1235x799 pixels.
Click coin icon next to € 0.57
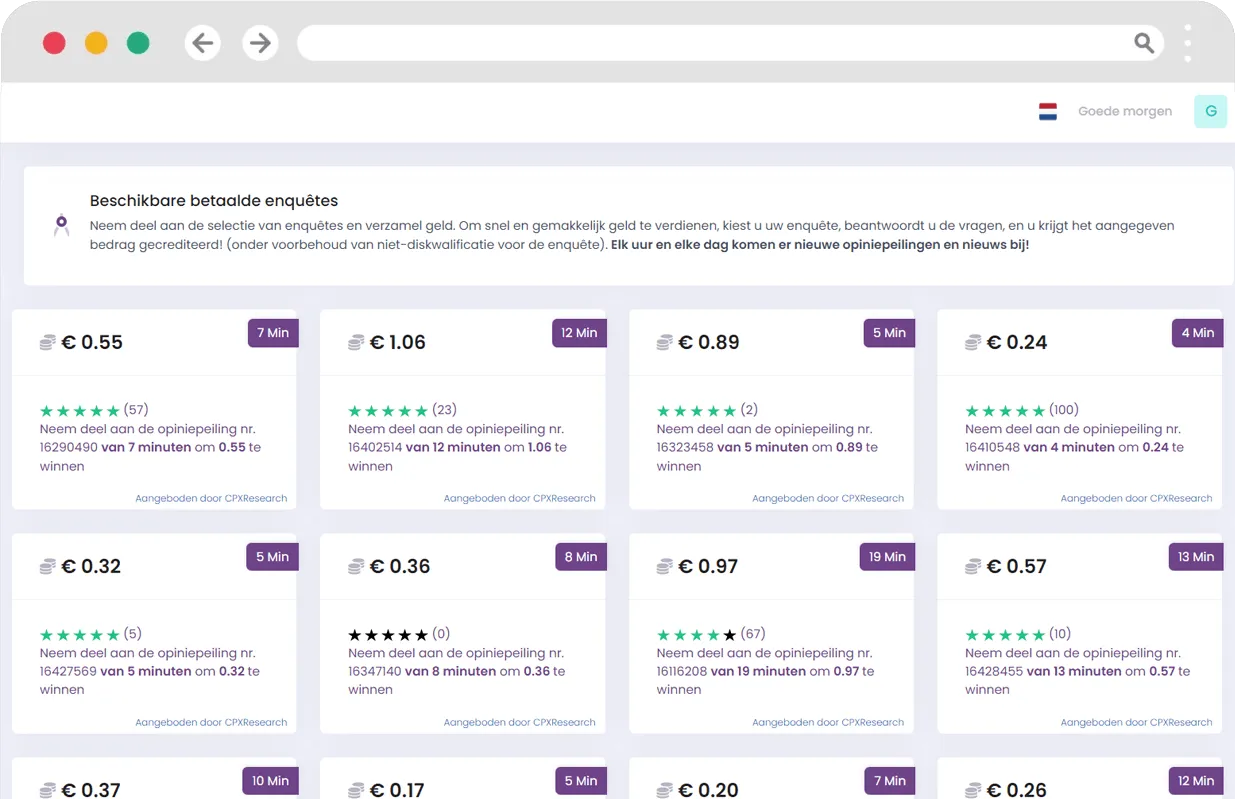pyautogui.click(x=973, y=567)
